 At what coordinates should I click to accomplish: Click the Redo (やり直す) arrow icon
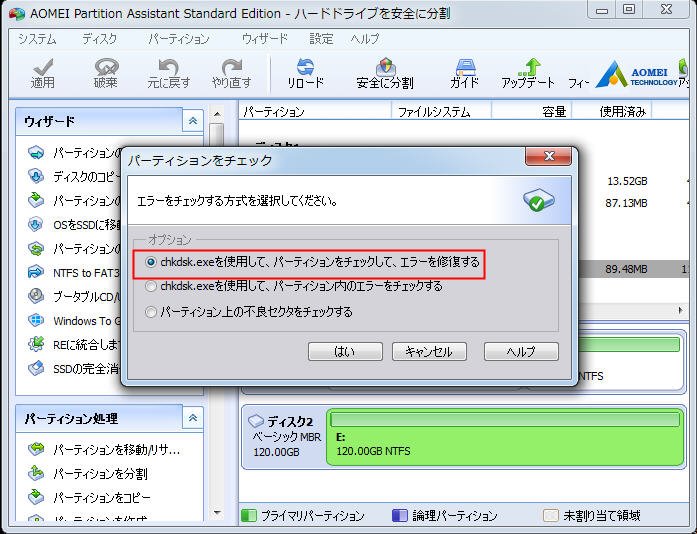[x=232, y=67]
